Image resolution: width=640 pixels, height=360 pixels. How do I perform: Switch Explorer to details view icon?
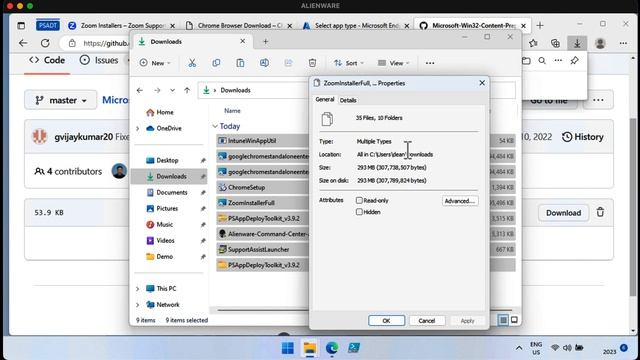pos(503,320)
